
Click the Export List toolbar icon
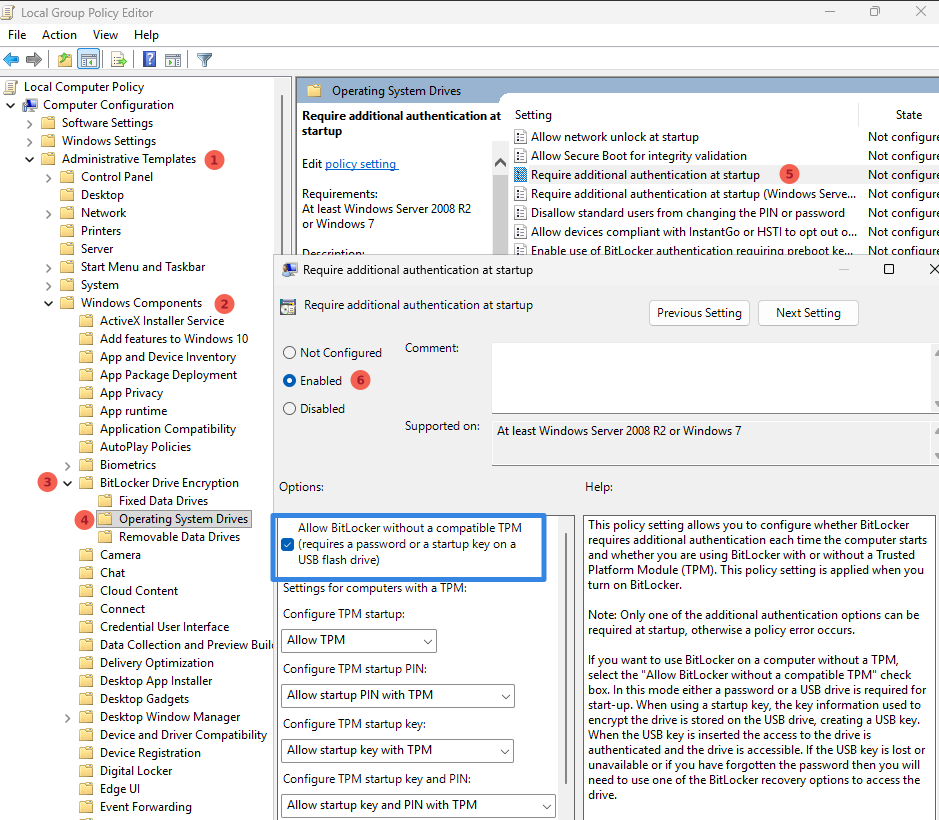[118, 59]
